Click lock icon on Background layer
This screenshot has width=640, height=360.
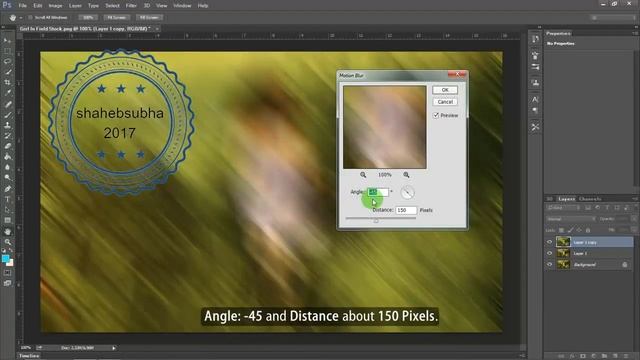(x=624, y=264)
